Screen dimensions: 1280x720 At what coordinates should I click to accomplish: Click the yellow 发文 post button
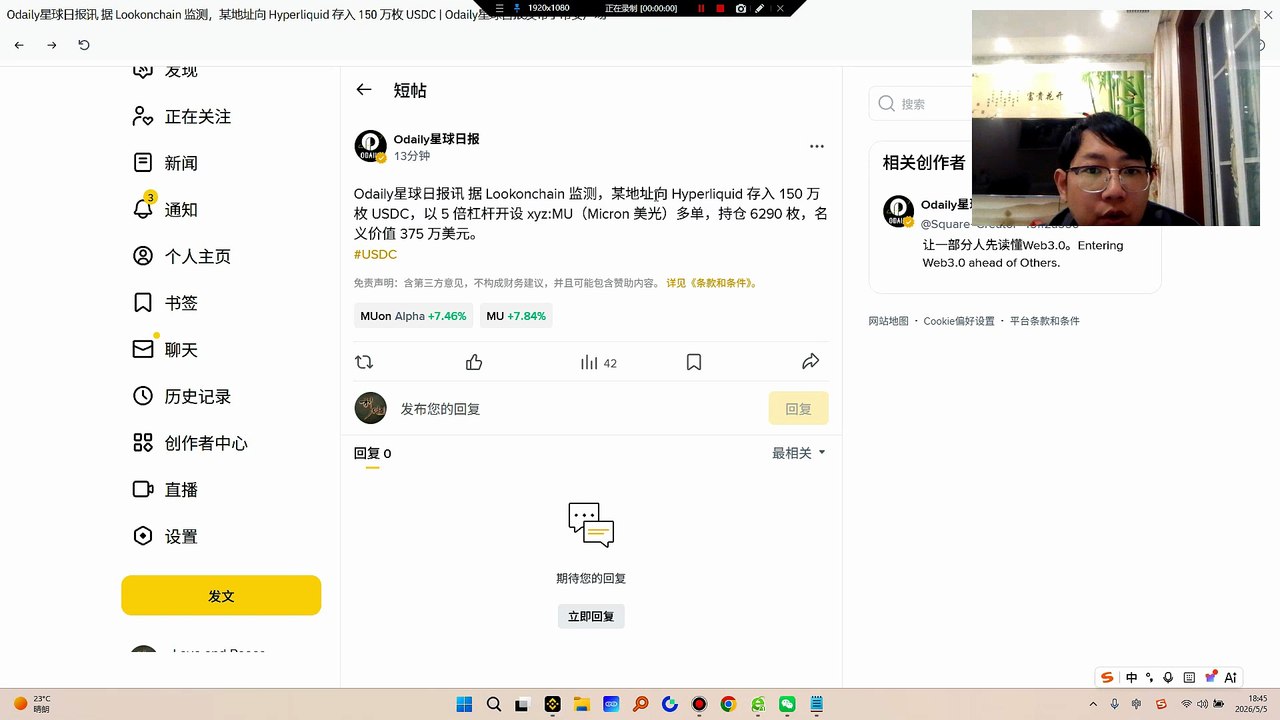(x=221, y=595)
